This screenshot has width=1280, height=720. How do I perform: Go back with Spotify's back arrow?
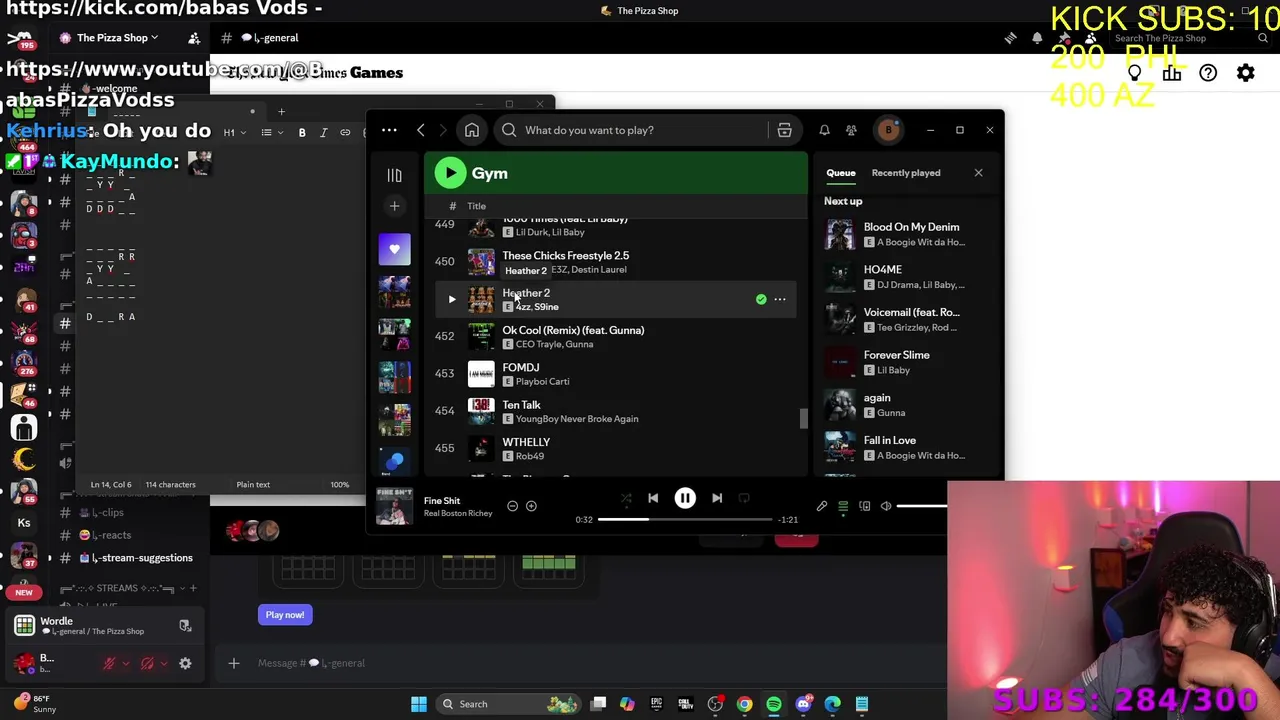click(421, 130)
